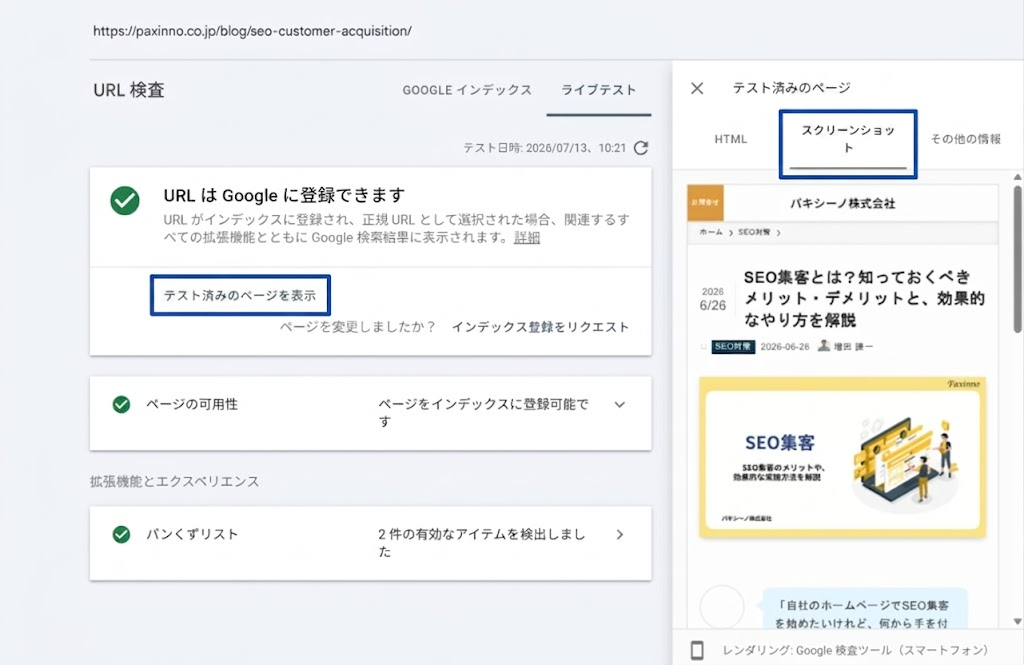The height and width of the screenshot is (665, 1024).
Task: Click 2 件の有効なアイテムを検出しました text
Action: (x=481, y=543)
